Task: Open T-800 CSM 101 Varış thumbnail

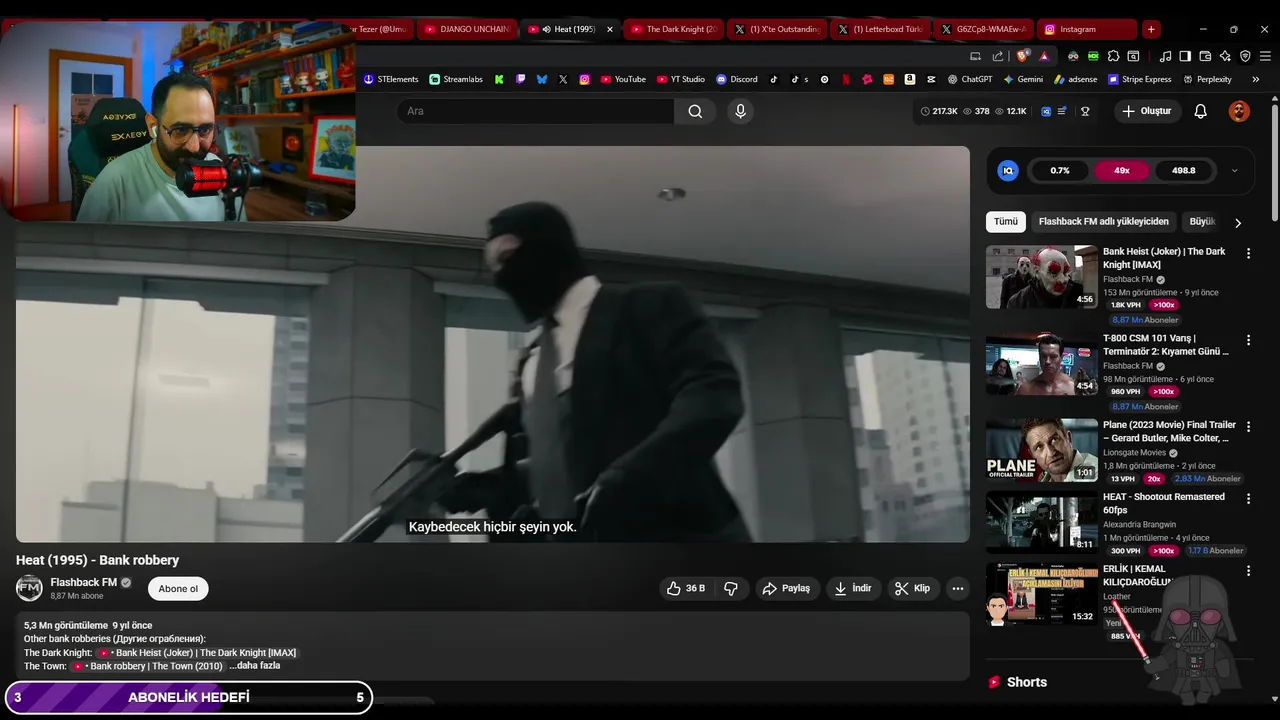Action: tap(1042, 364)
